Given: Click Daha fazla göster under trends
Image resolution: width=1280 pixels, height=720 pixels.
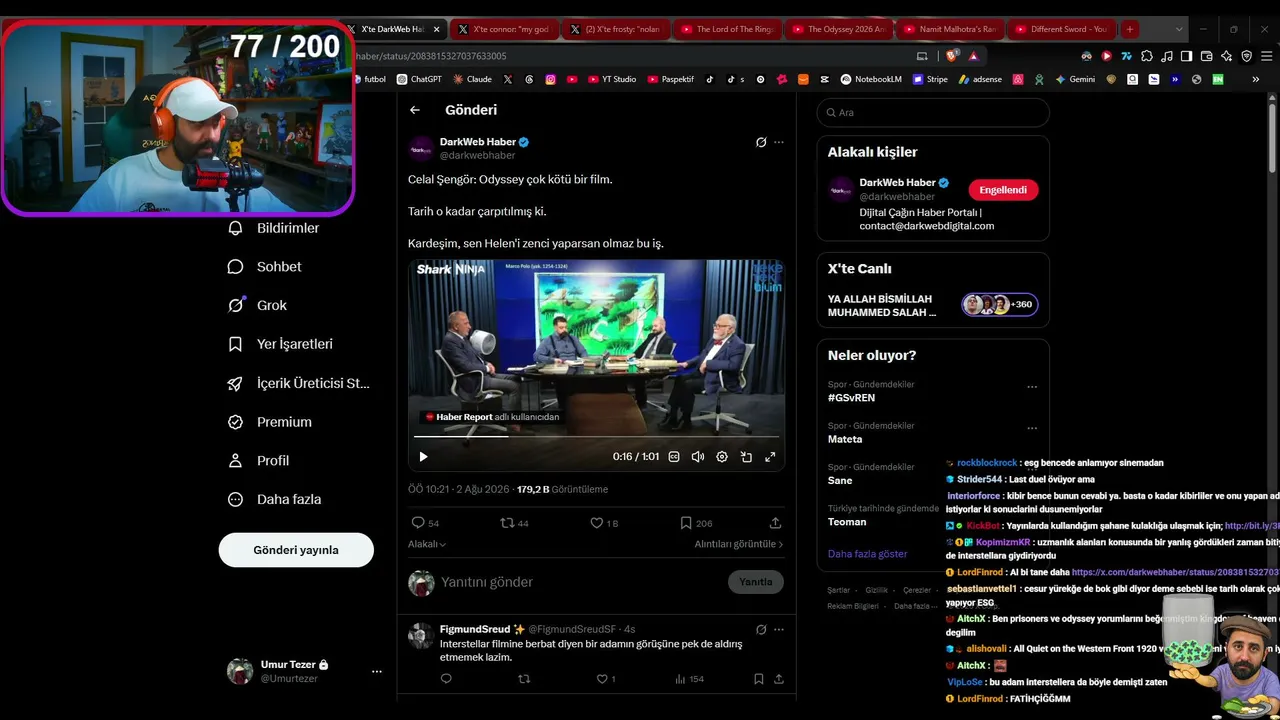Looking at the screenshot, I should coord(868,554).
